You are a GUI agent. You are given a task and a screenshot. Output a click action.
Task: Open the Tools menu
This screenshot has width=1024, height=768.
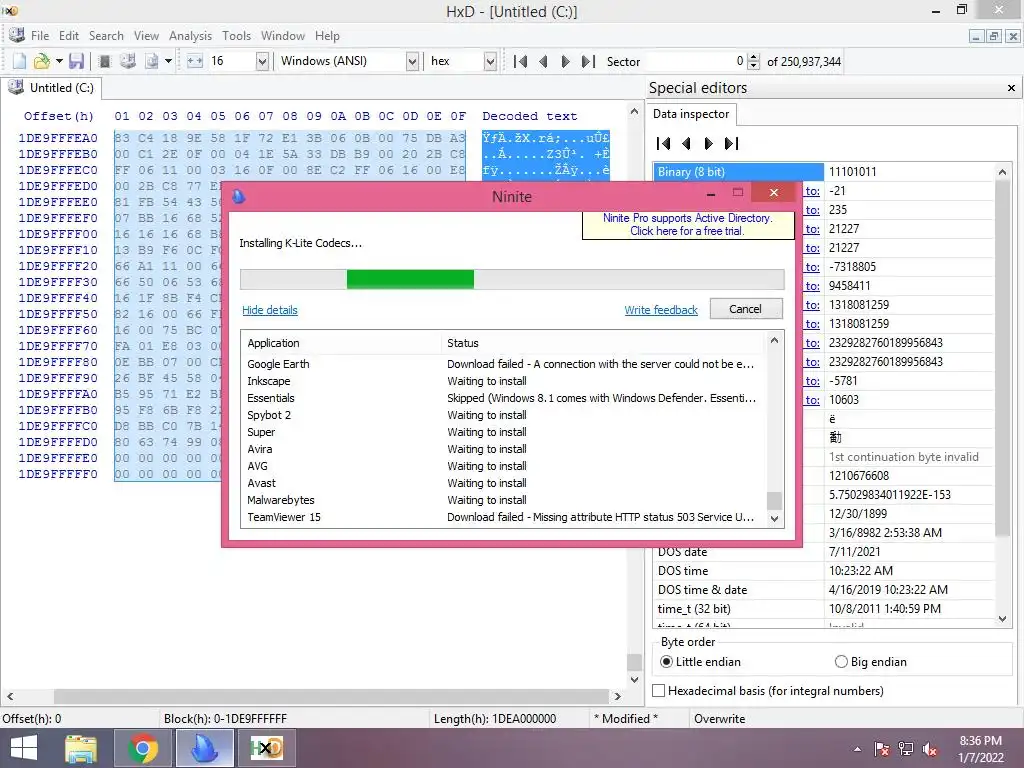pyautogui.click(x=236, y=36)
